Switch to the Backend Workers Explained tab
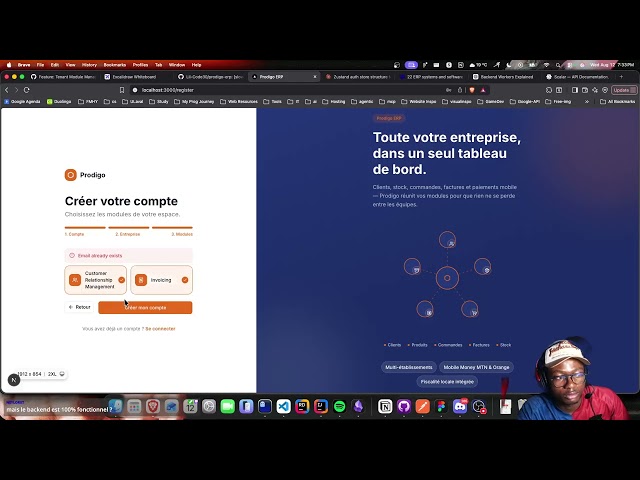Image resolution: width=640 pixels, height=480 pixels. [503, 77]
